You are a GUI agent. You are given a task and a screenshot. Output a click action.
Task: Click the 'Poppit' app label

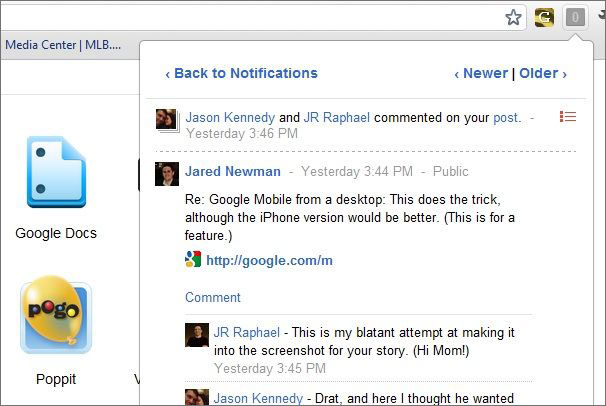click(x=56, y=379)
